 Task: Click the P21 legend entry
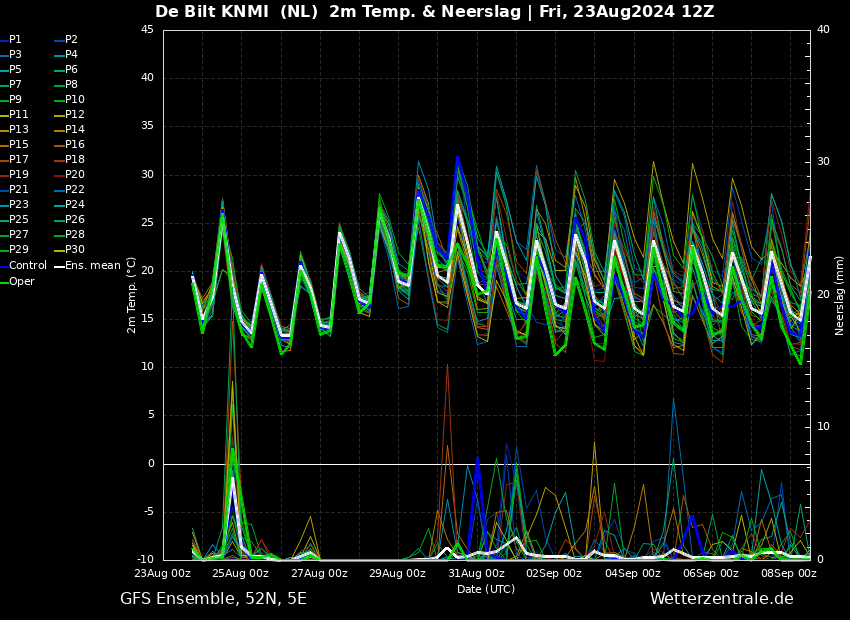tap(18, 190)
